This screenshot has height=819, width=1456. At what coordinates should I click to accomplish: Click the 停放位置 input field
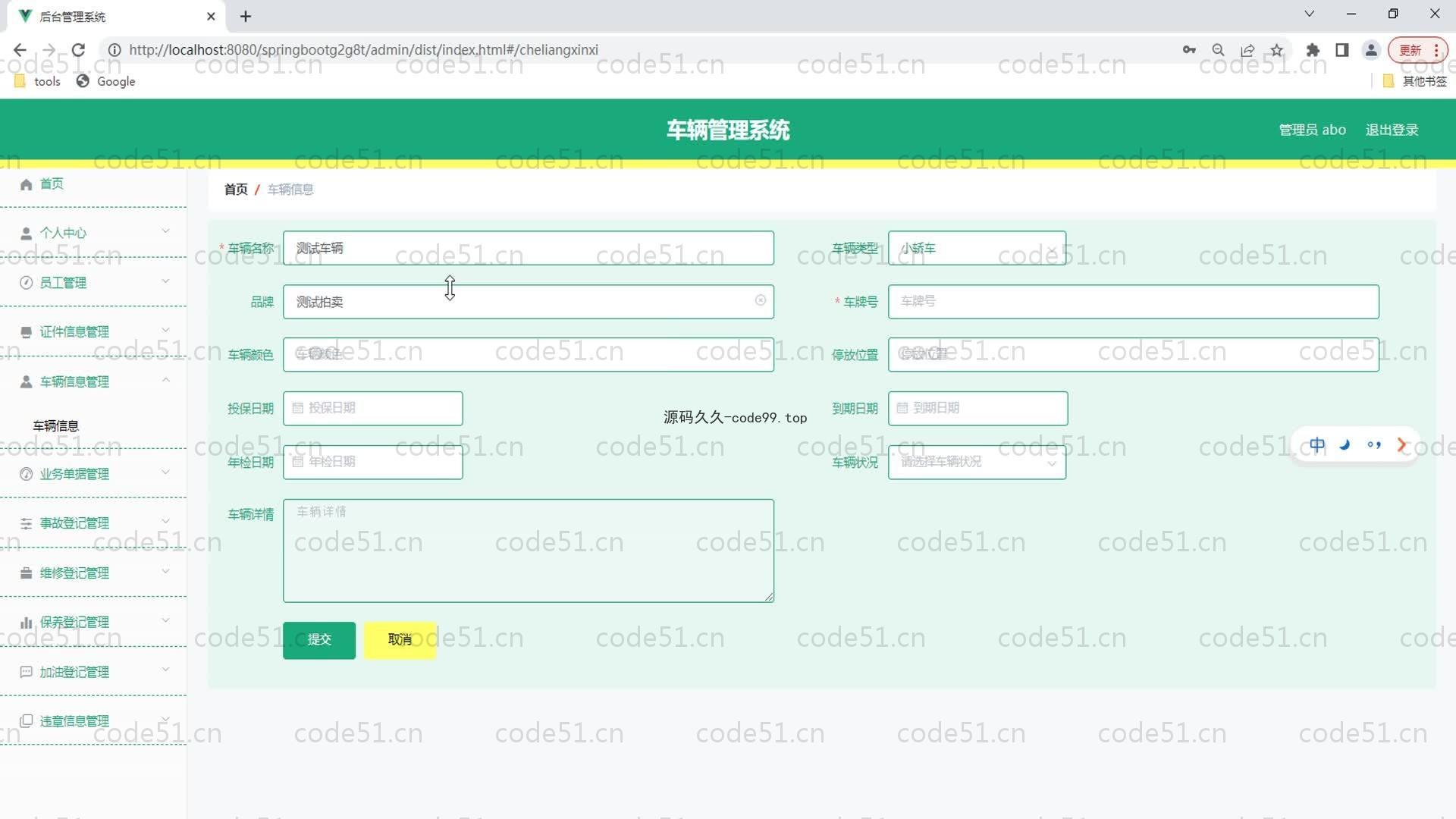(x=1133, y=354)
